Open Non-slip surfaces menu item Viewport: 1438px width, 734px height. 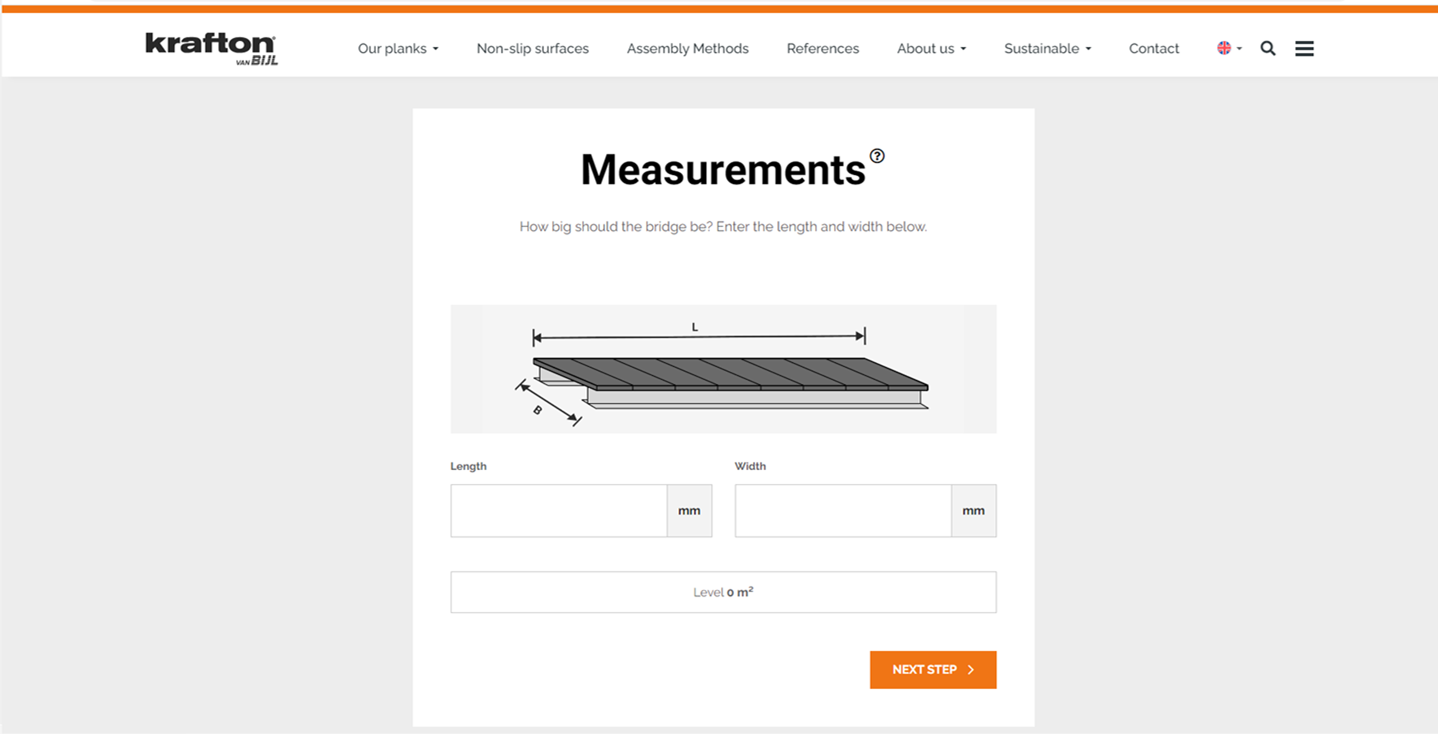click(x=532, y=48)
